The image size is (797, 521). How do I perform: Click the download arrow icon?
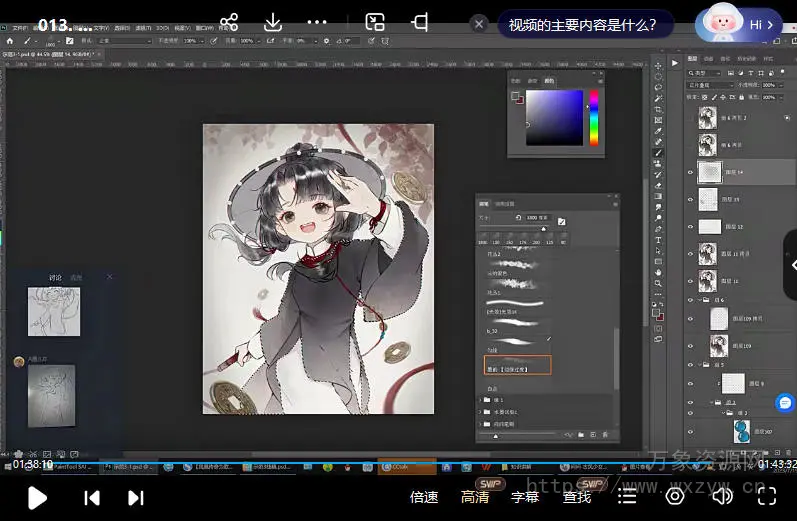tap(273, 22)
